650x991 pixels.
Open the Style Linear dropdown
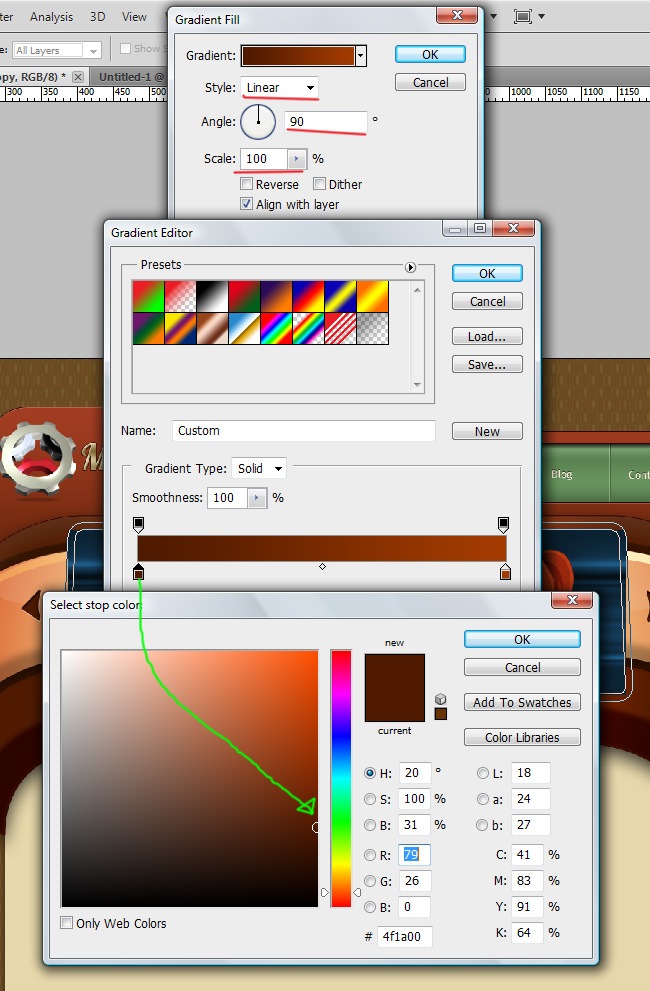point(279,87)
